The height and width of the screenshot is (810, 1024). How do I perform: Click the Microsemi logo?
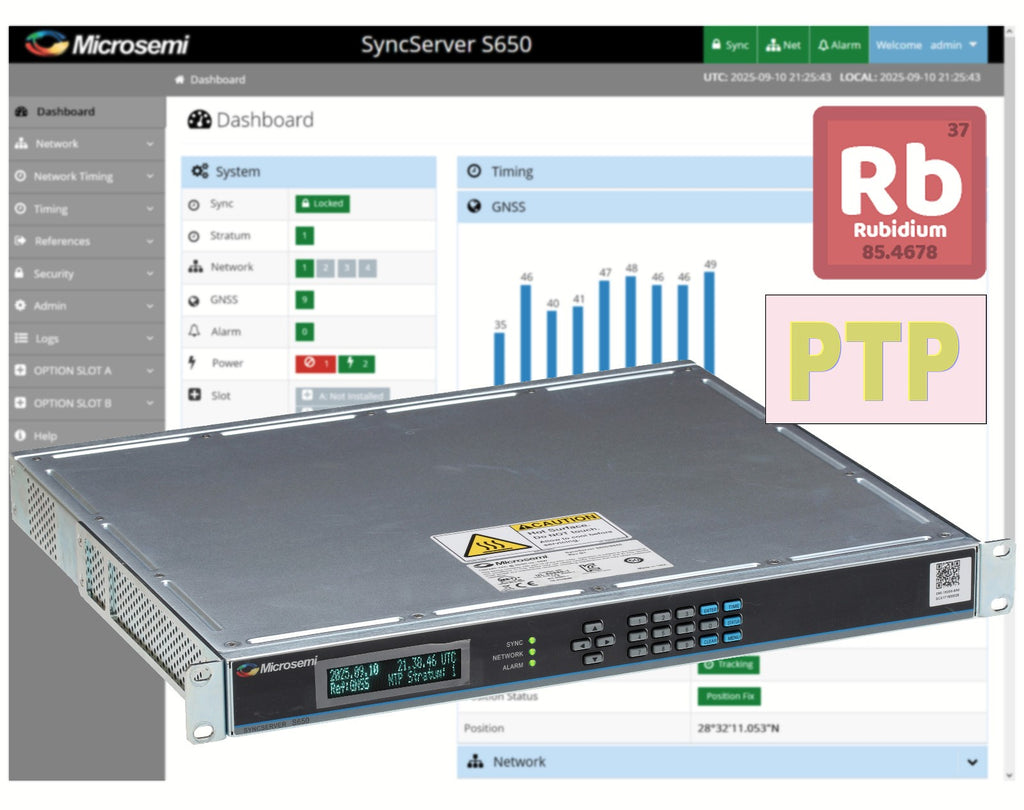pos(107,44)
